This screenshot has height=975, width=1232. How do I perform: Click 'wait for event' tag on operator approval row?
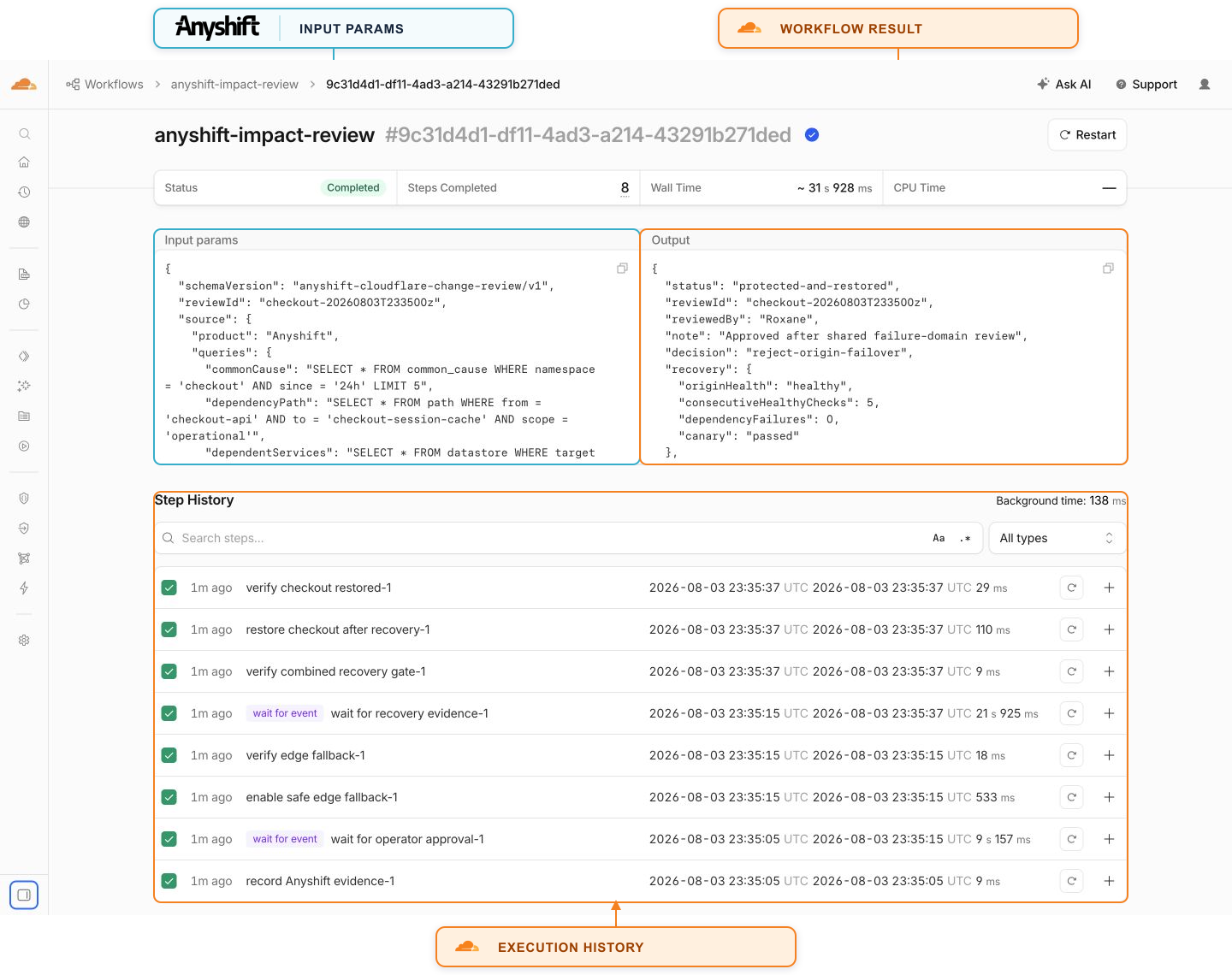point(285,839)
